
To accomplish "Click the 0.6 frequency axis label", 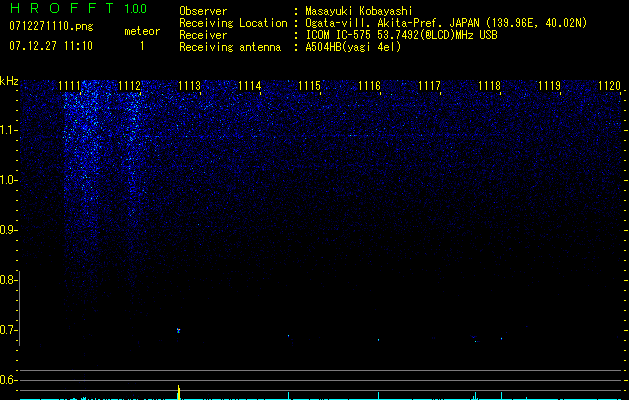I will 8,380.
